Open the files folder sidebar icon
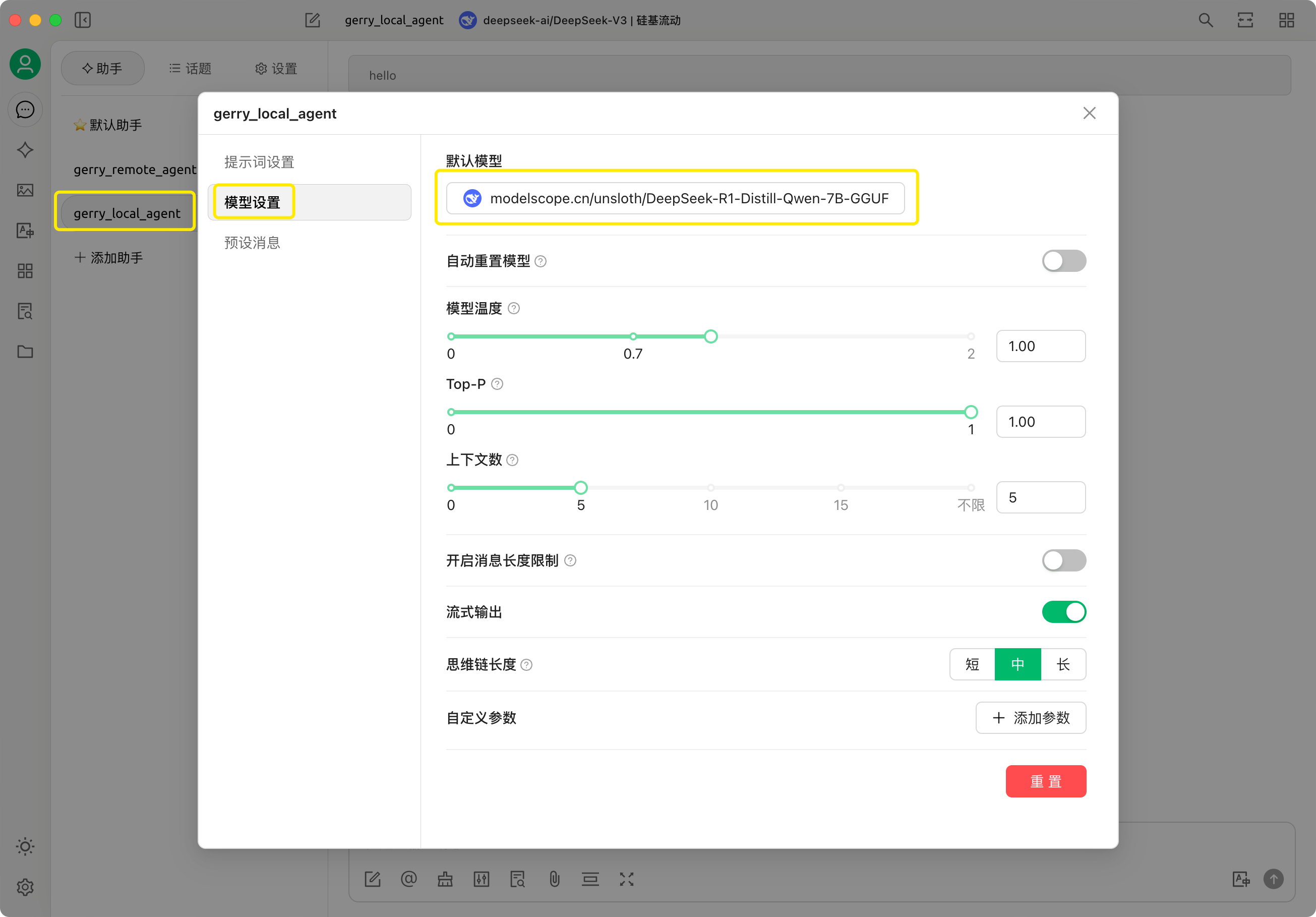The image size is (1316, 917). click(25, 352)
